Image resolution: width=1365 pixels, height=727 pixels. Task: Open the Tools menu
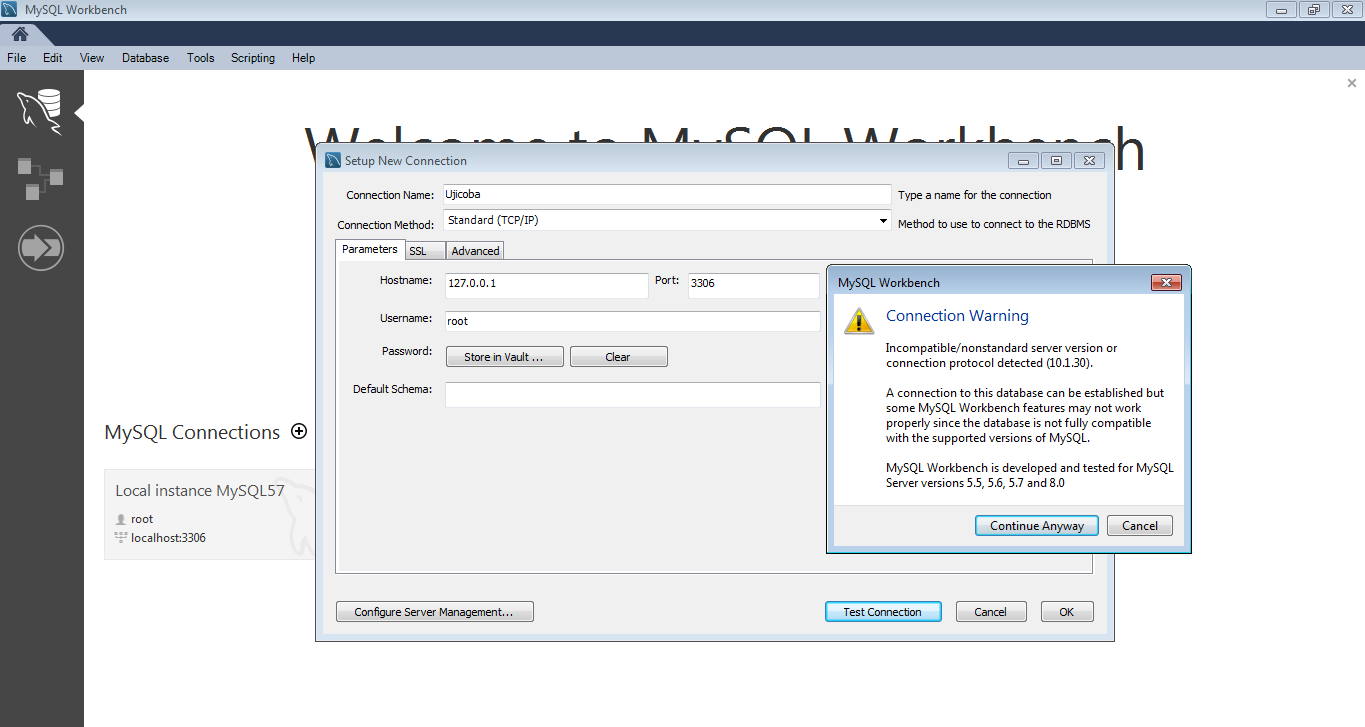201,58
